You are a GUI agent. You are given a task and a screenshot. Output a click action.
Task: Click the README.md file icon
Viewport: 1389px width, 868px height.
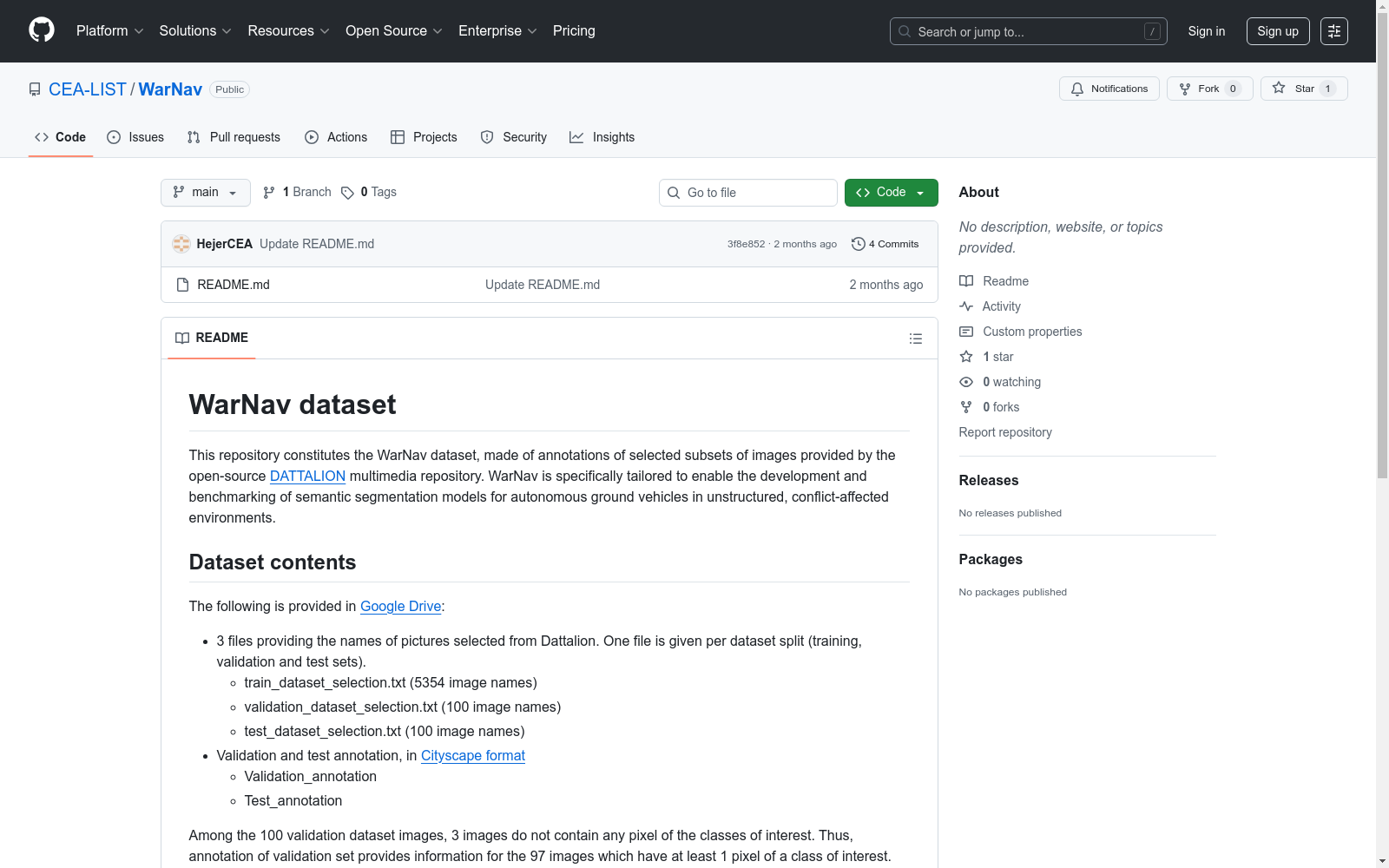182,285
